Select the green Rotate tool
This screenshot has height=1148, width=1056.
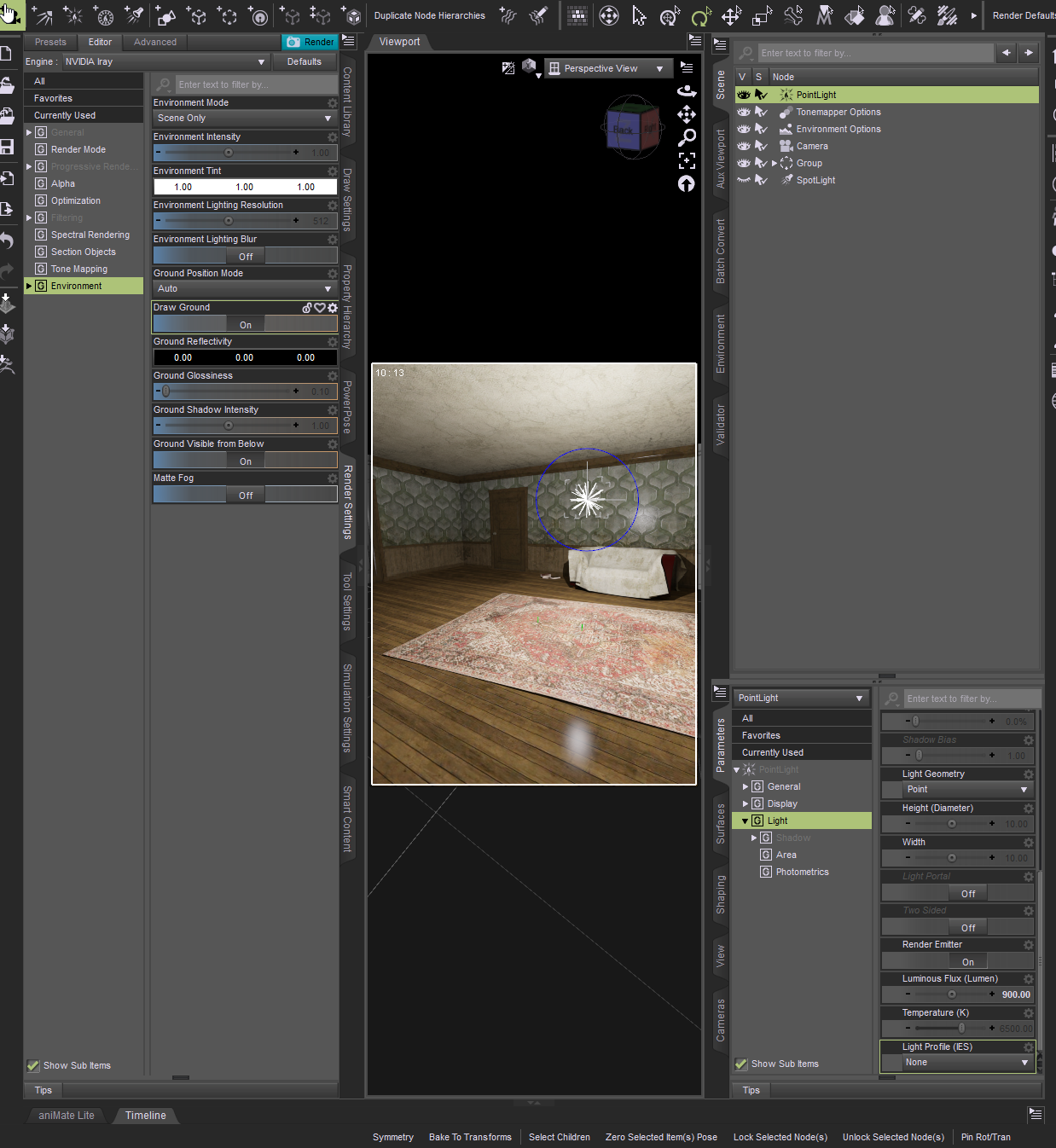coord(700,15)
